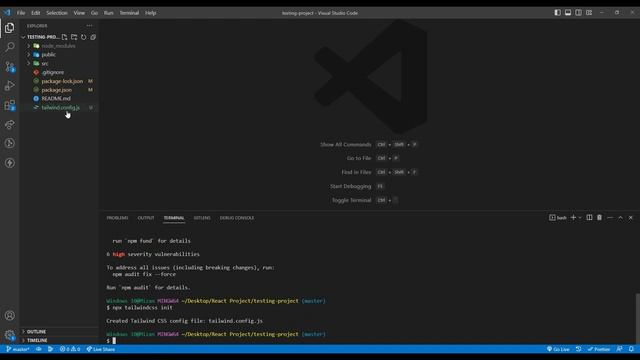Open the Terminal menu
Screen dimensions: 640x360
click(x=129, y=13)
